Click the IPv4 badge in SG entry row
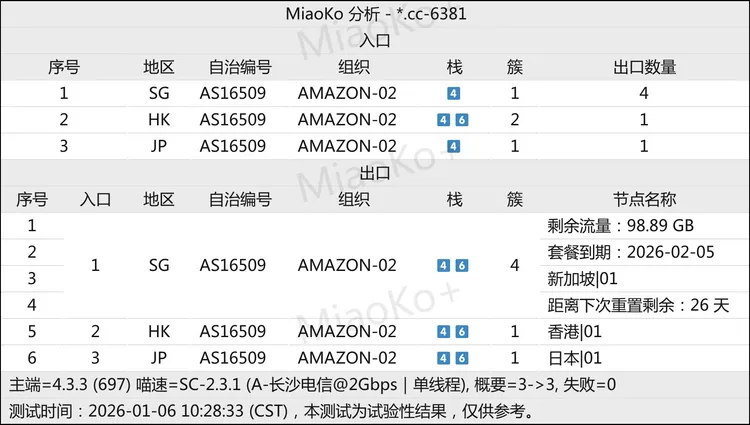Viewport: 750px width, 425px height. (x=453, y=94)
